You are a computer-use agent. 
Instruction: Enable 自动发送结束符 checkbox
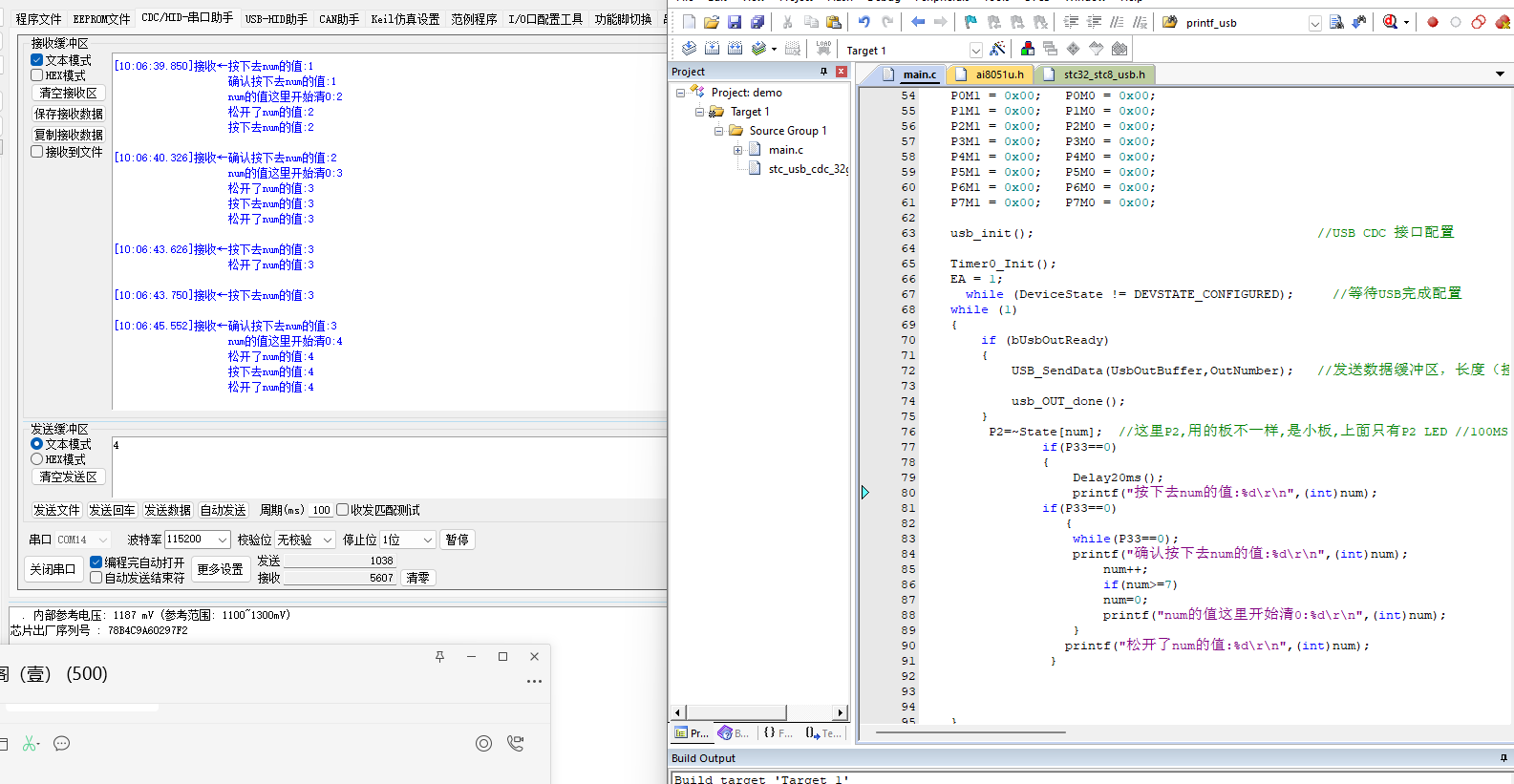pos(96,578)
